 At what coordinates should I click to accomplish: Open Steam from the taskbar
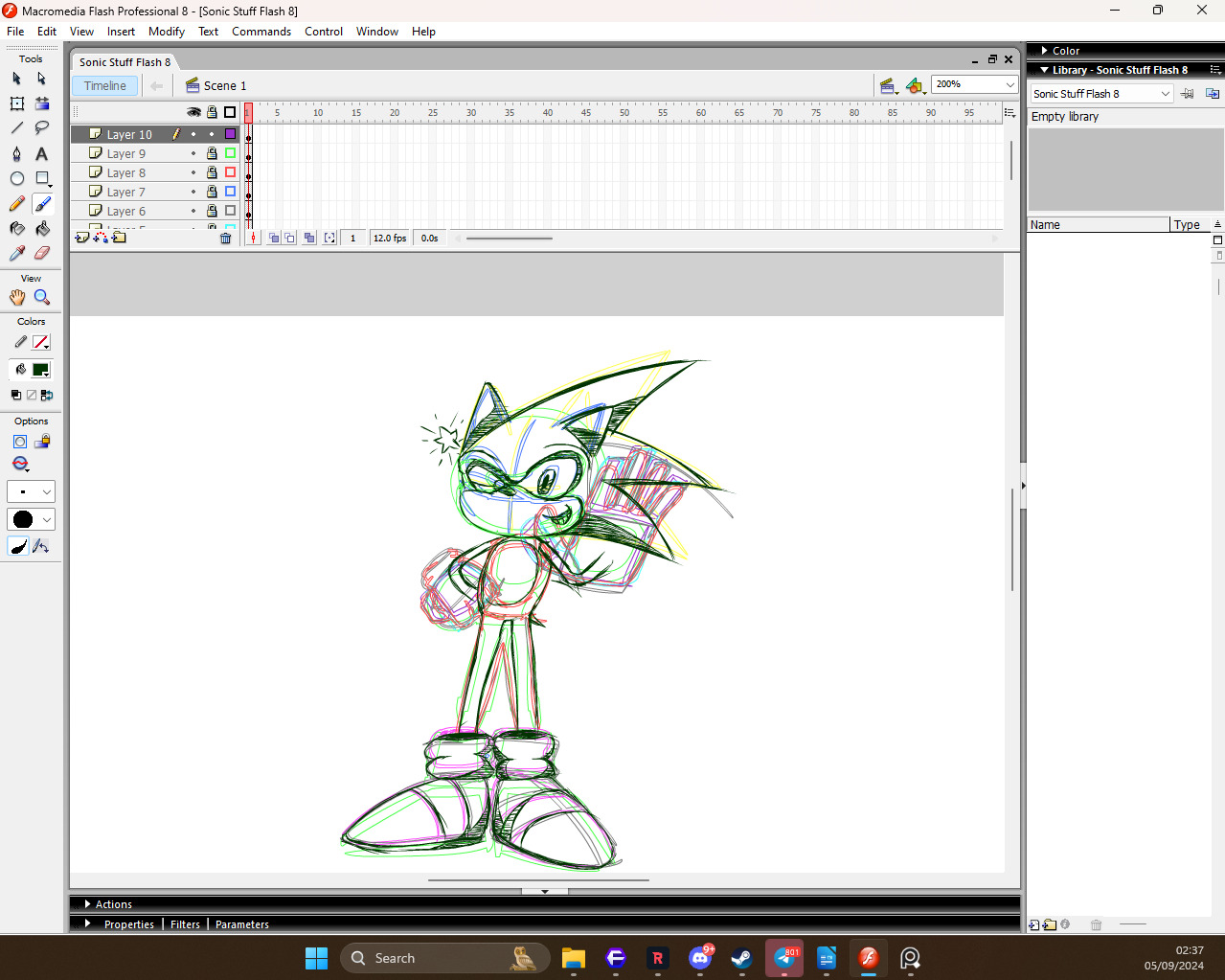coord(741,958)
